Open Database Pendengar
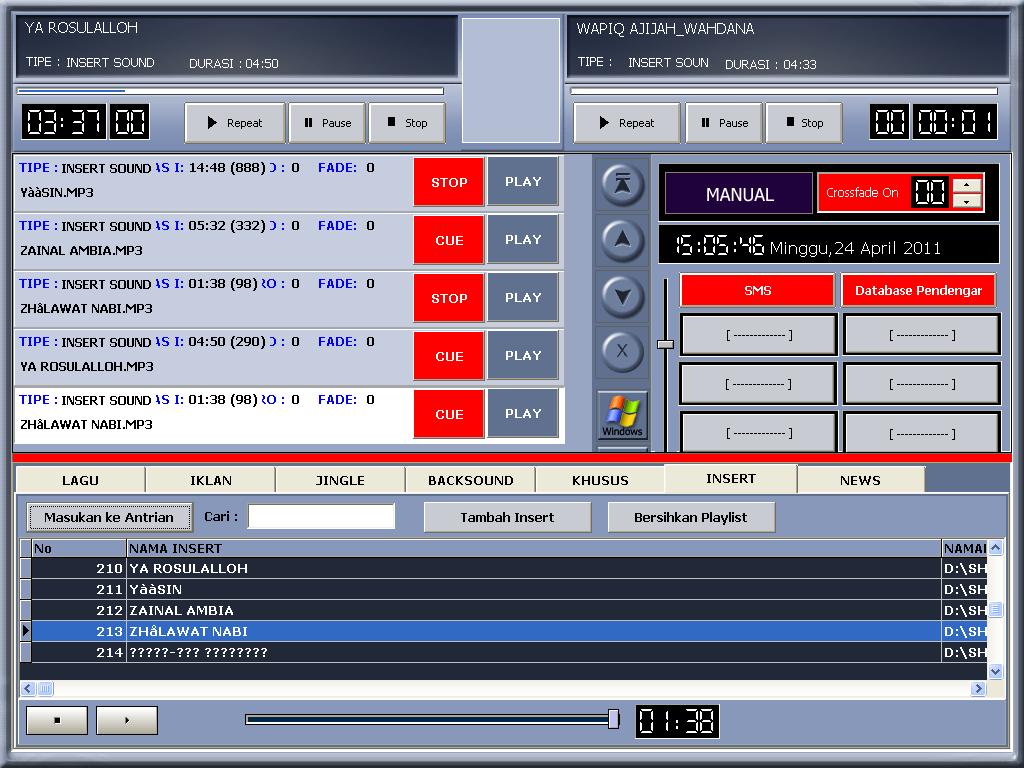The height and width of the screenshot is (768, 1024). coord(918,290)
